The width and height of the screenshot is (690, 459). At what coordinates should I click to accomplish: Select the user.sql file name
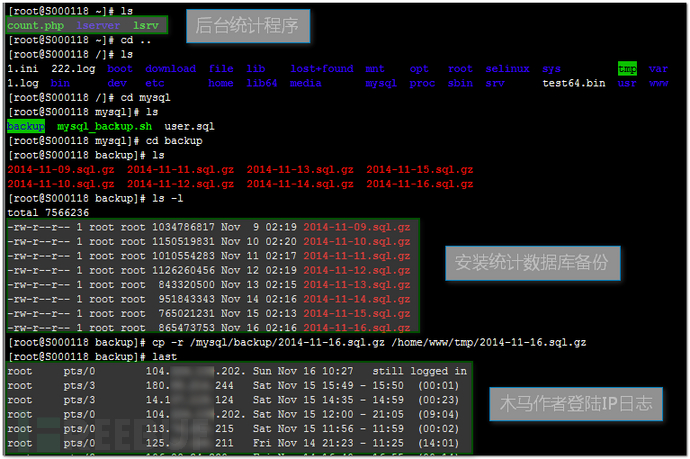pyautogui.click(x=190, y=126)
